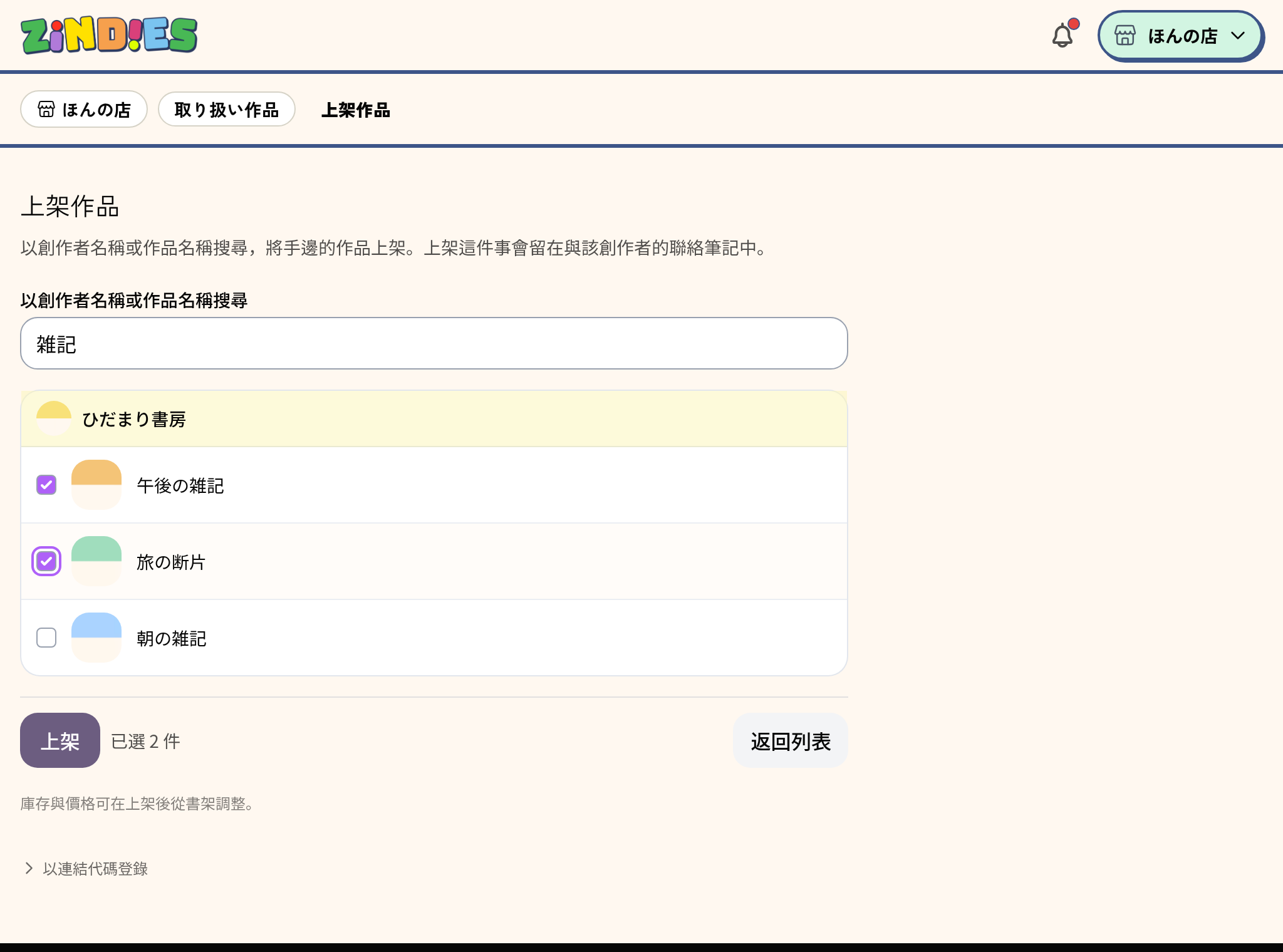Click the 午後の雑記 title text
The width and height of the screenshot is (1283, 952).
[x=180, y=485]
